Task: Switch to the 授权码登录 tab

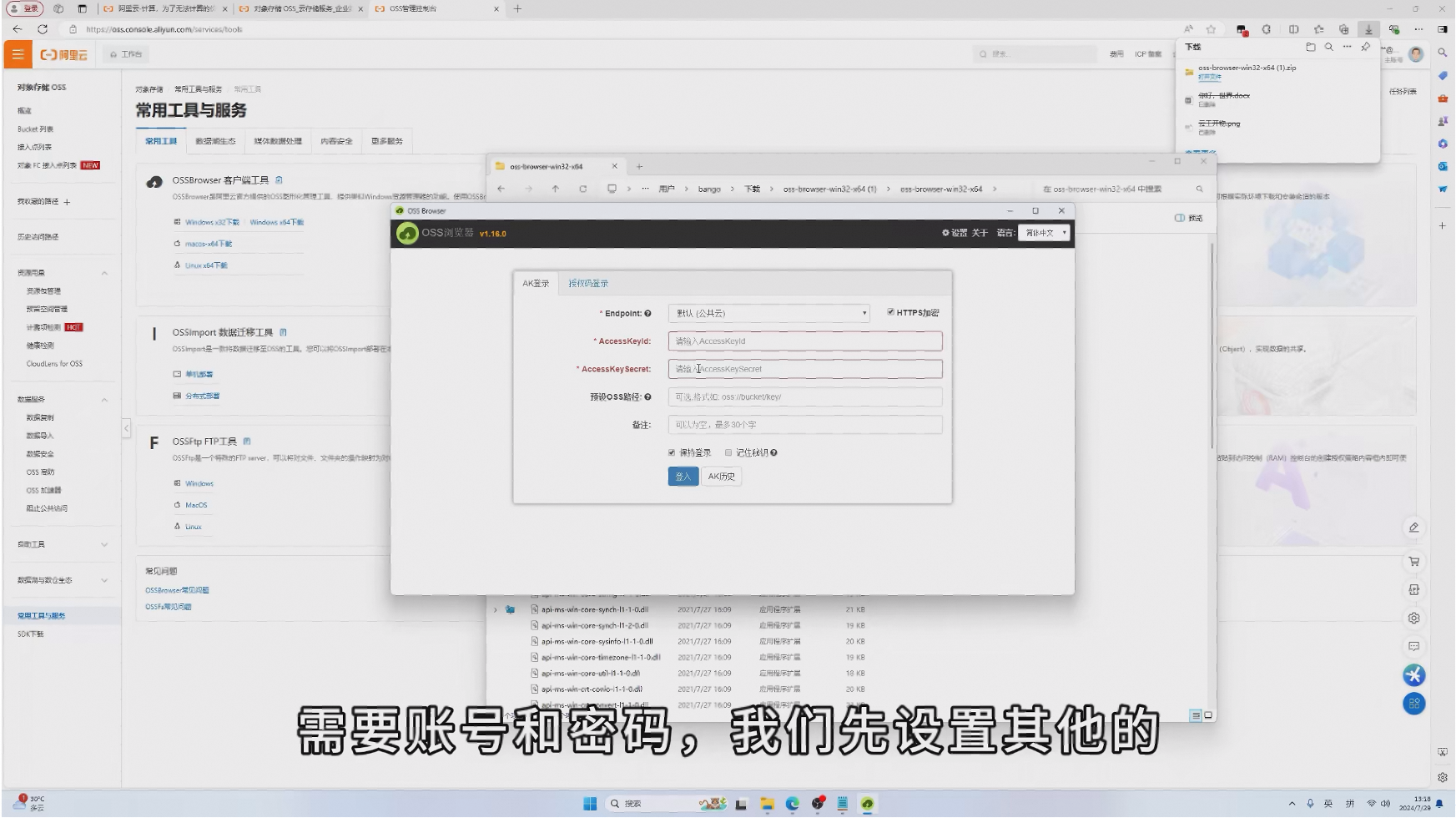Action: 588,284
